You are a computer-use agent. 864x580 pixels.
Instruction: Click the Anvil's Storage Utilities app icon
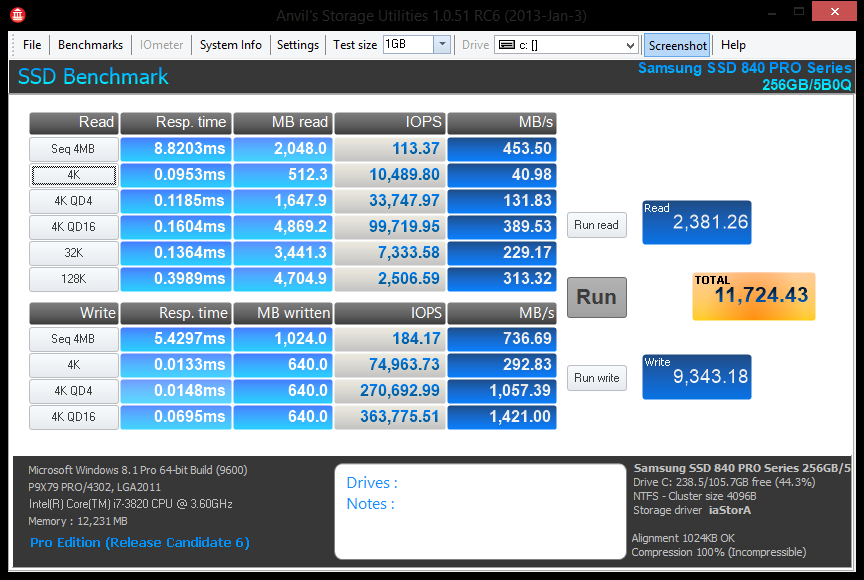click(x=18, y=15)
